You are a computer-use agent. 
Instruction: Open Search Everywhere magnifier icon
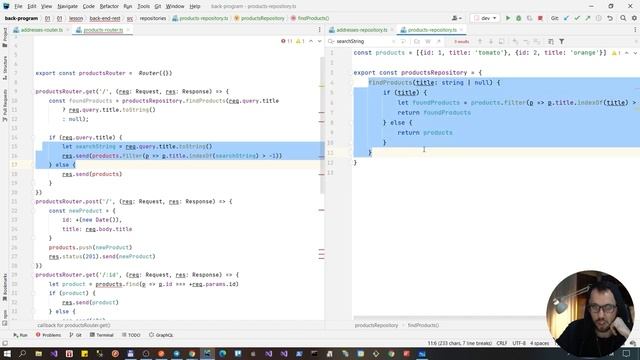tap(623, 18)
